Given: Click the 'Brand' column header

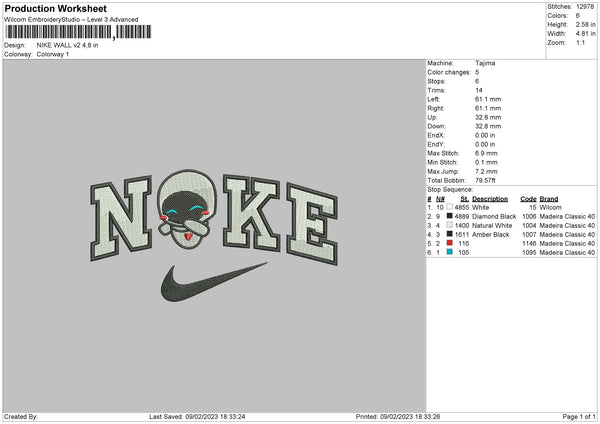Looking at the screenshot, I should coord(549,199).
